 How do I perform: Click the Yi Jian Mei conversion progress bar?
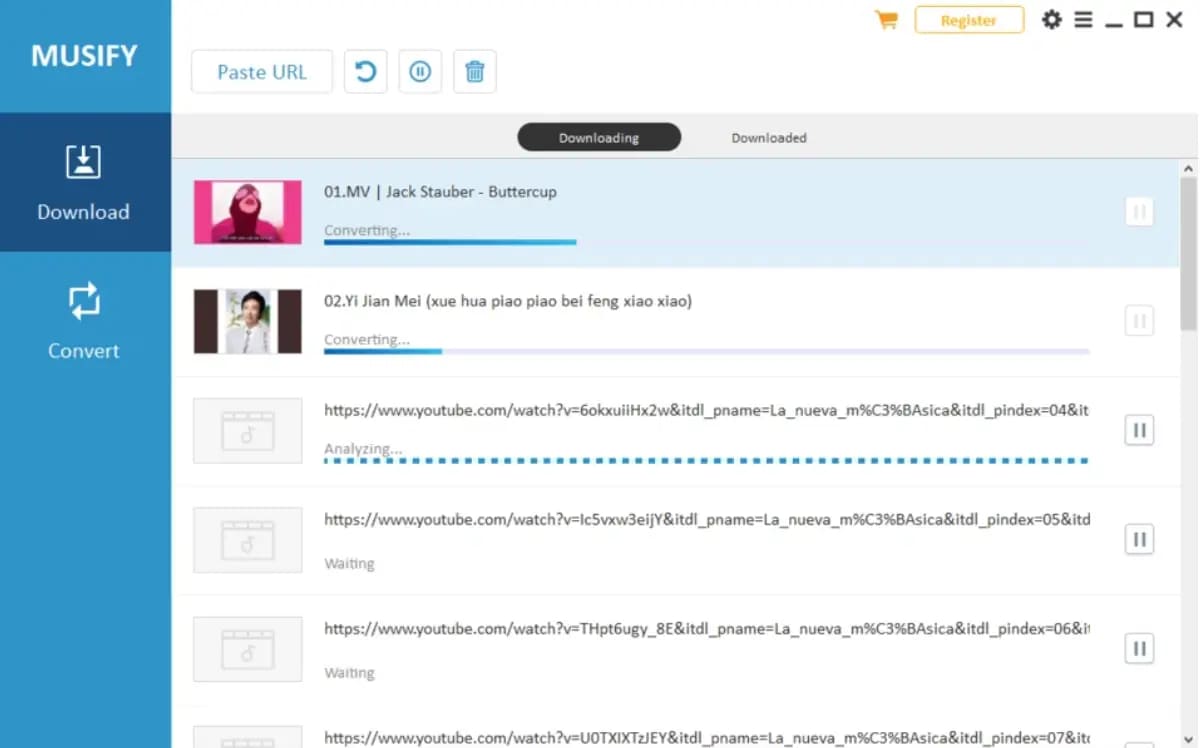pos(706,351)
